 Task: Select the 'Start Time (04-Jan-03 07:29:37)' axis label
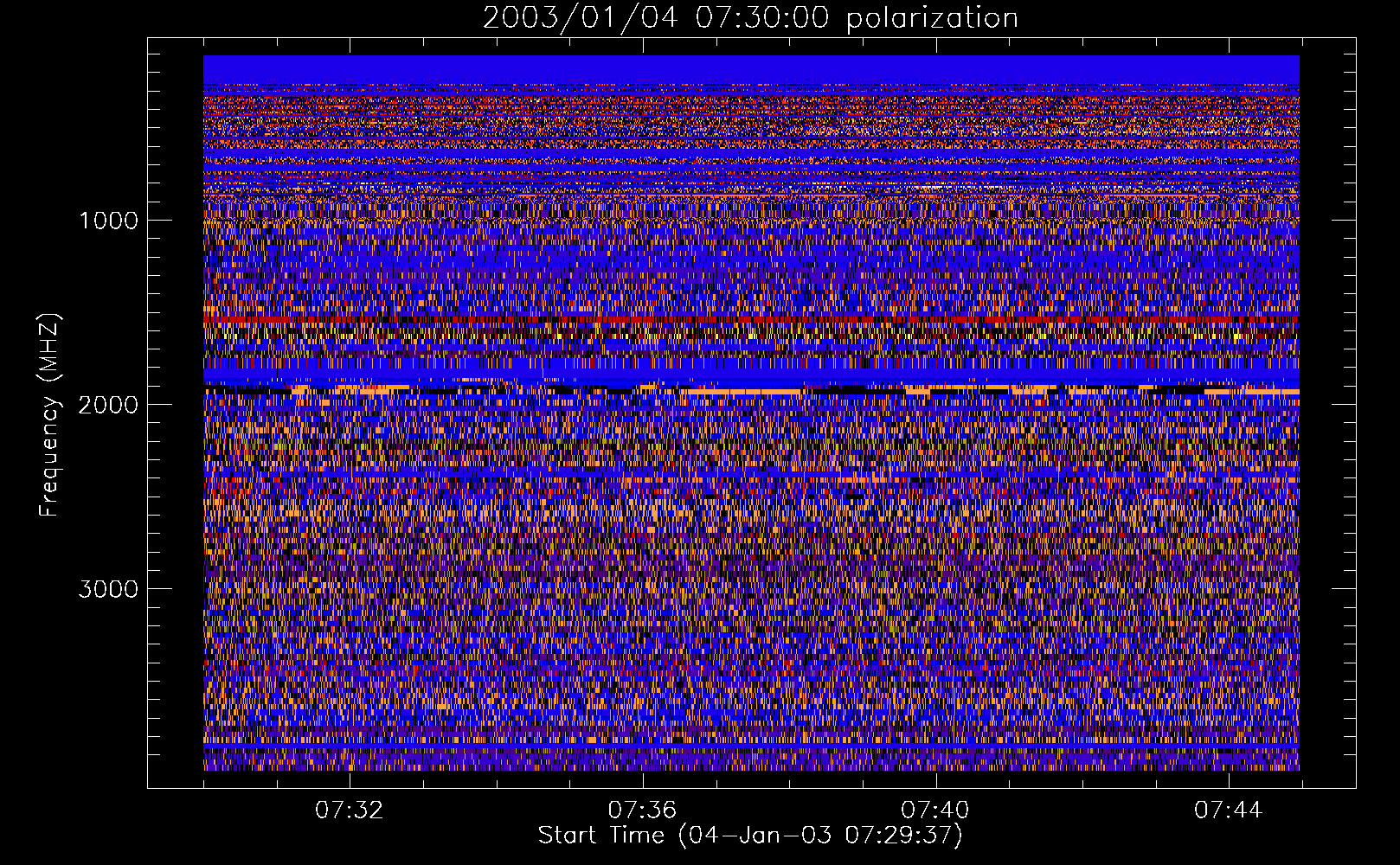[x=750, y=836]
